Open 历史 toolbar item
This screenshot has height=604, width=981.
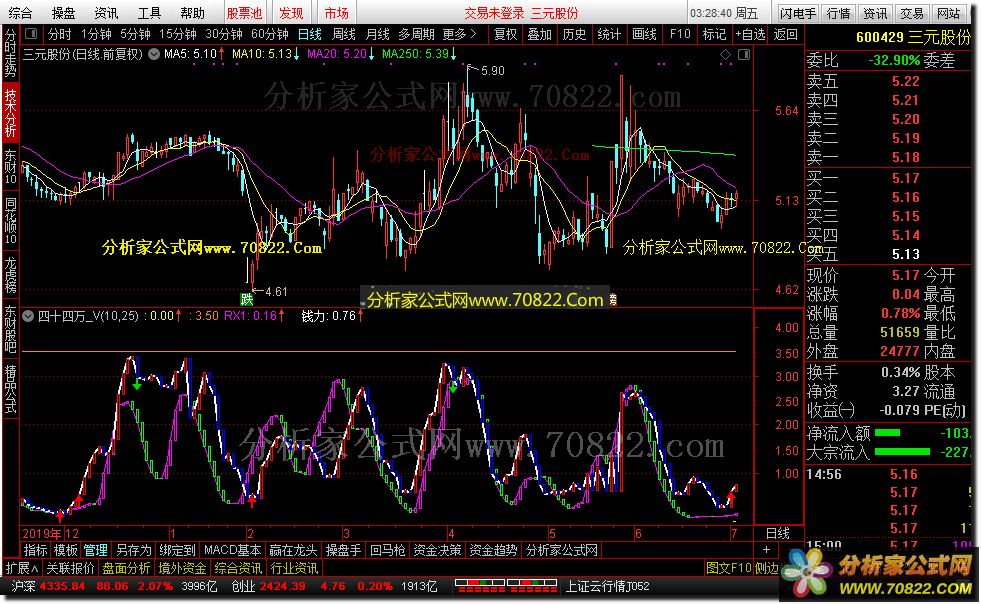574,34
